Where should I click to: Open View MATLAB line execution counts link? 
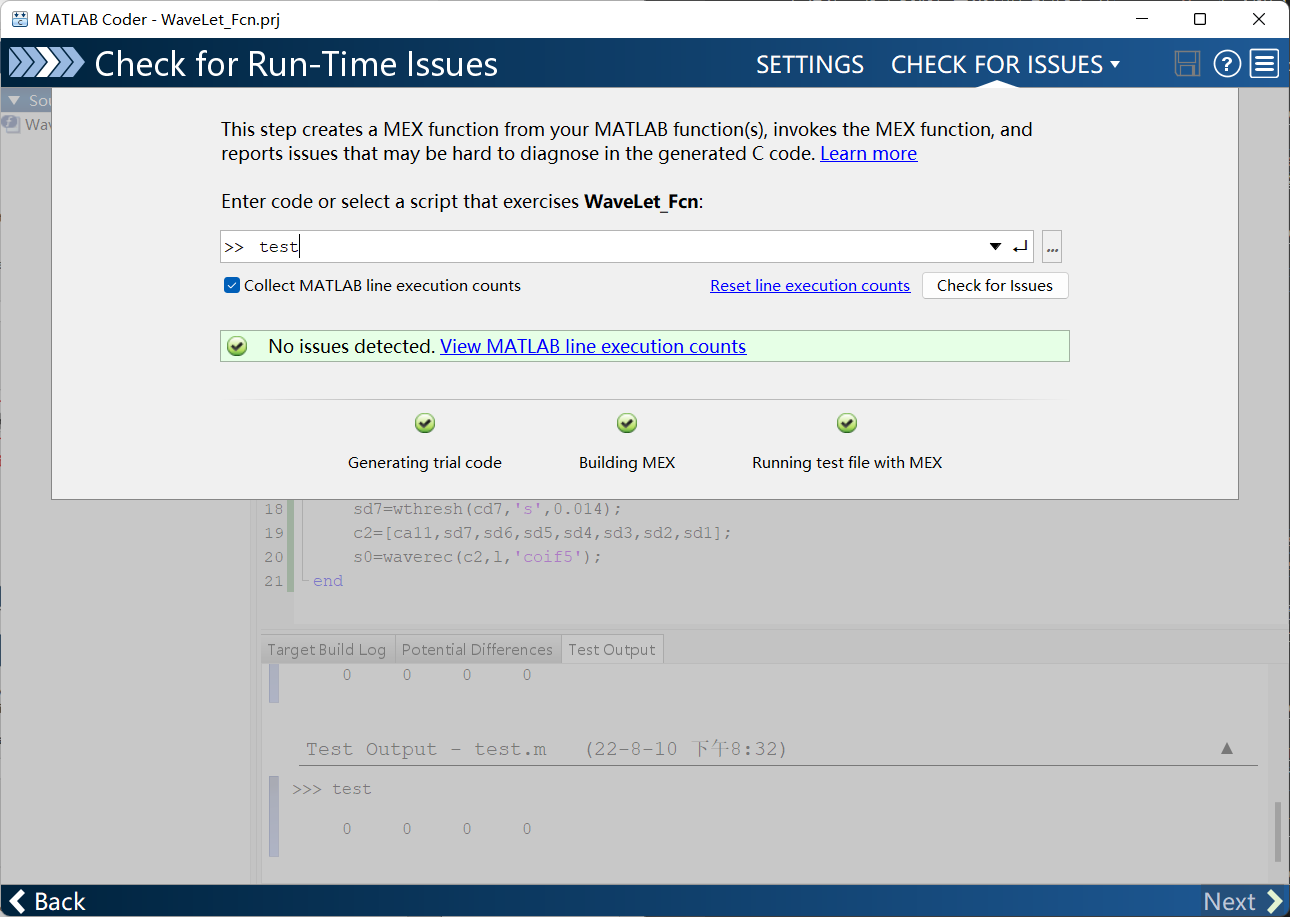593,346
